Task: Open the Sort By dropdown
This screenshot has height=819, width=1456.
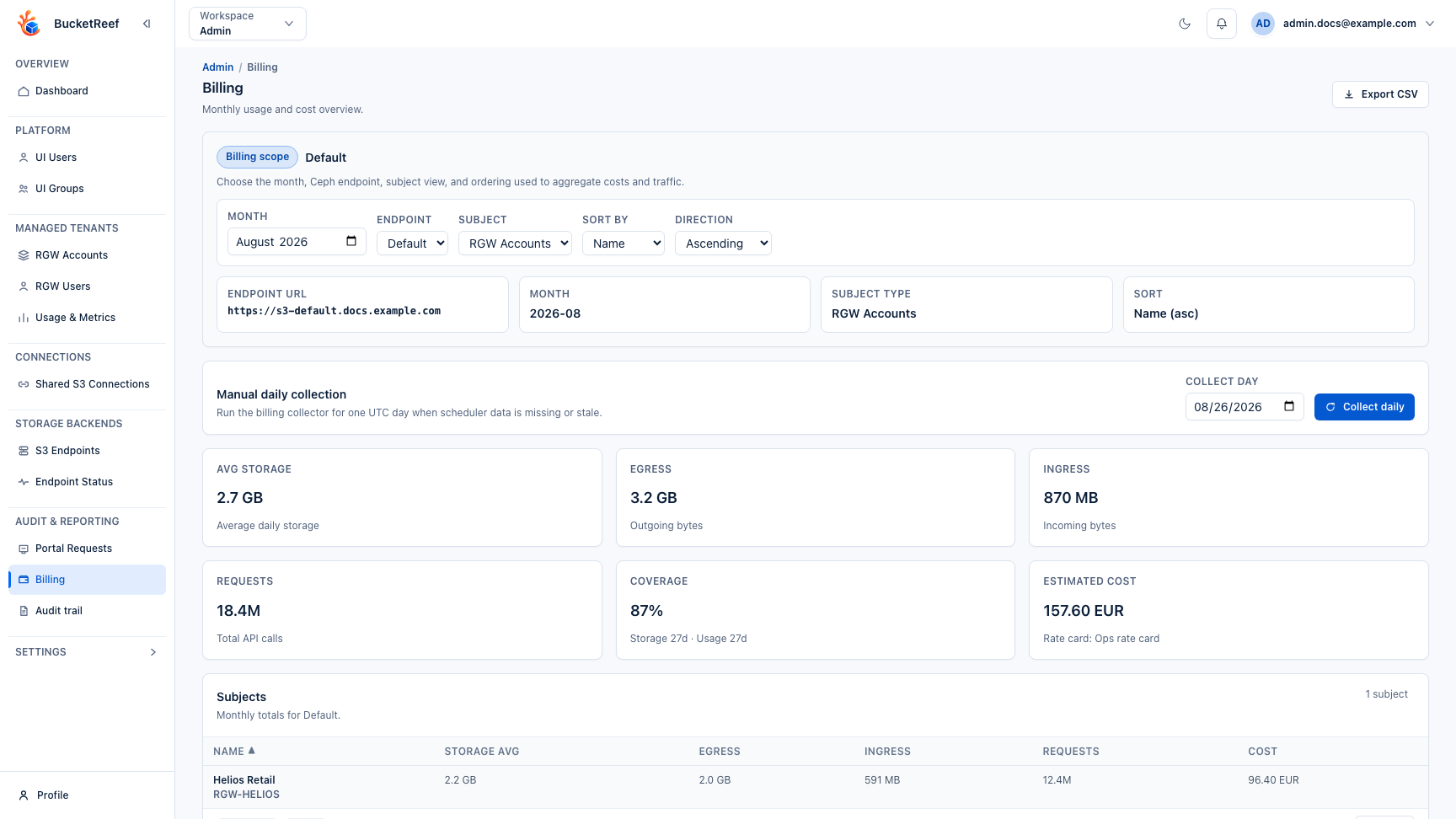Action: (624, 244)
